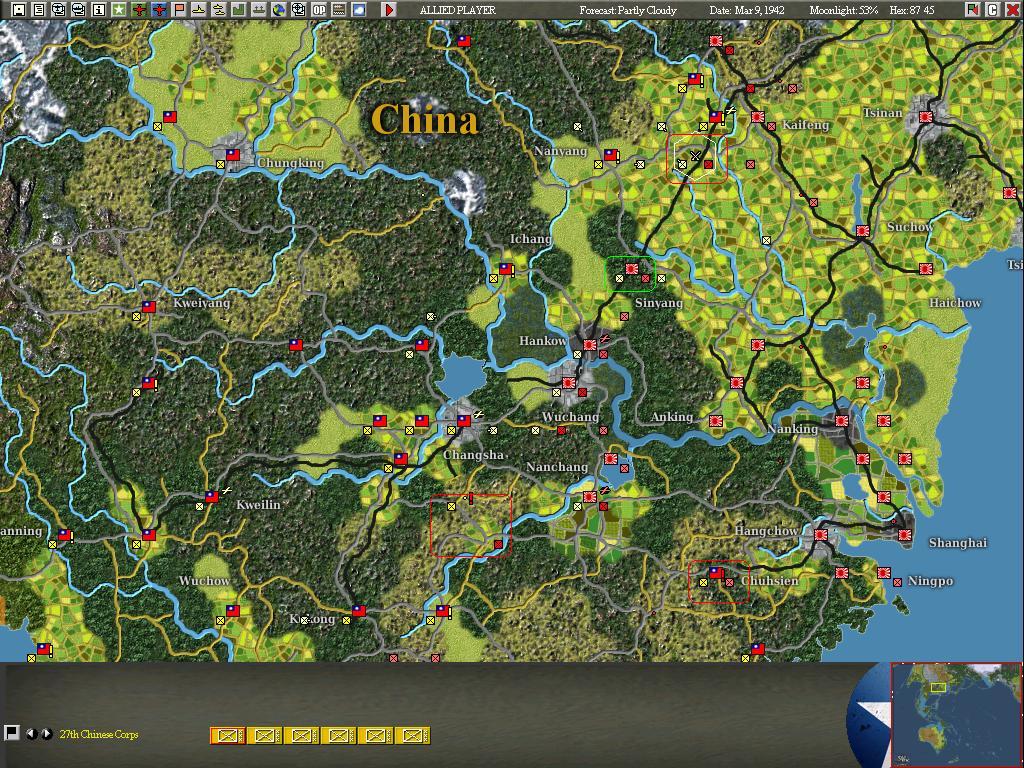This screenshot has height=768, width=1024.
Task: Select Japanese flag base at Shanghai
Action: click(x=904, y=535)
